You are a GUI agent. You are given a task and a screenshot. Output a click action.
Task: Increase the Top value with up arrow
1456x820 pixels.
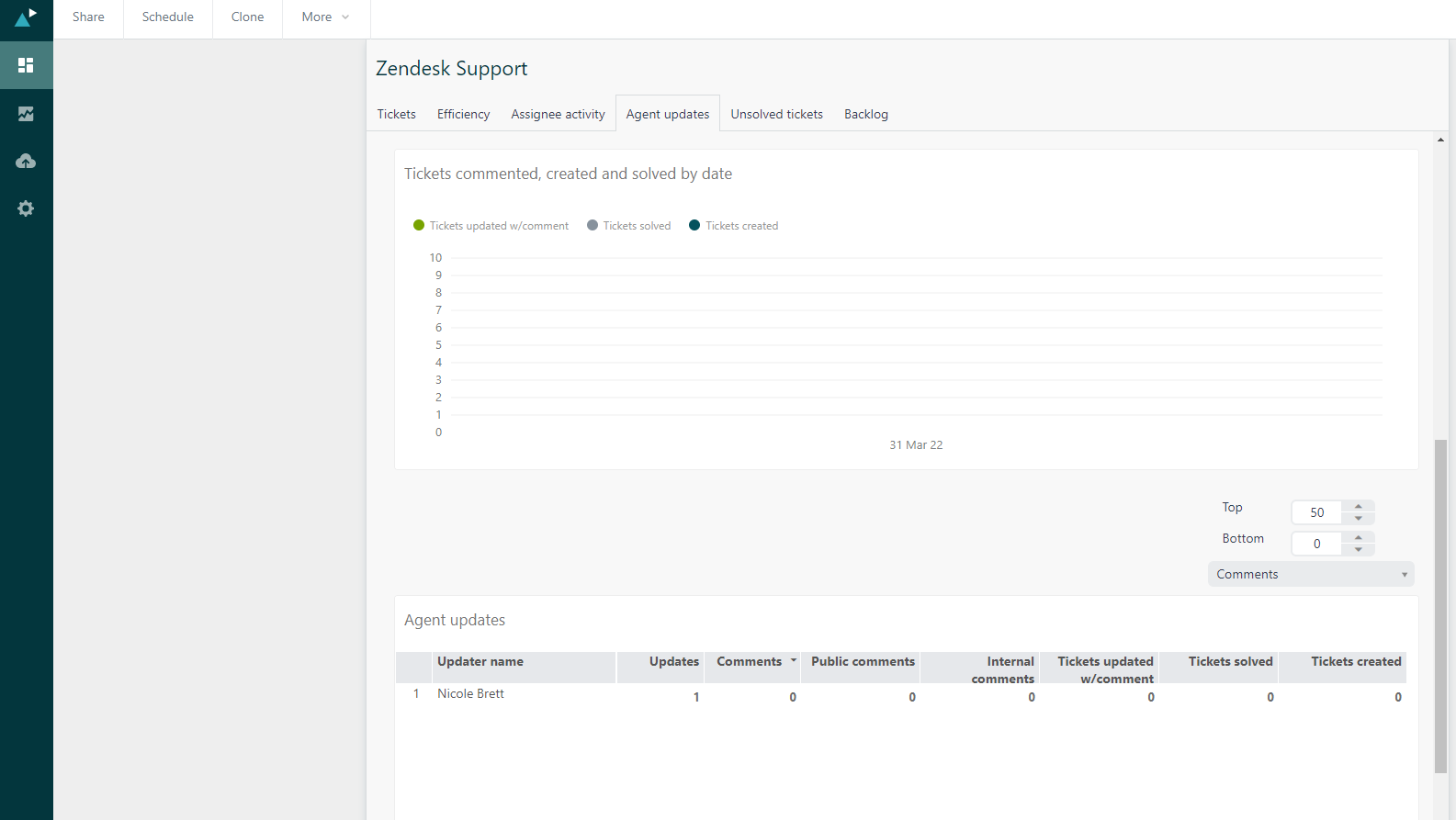(x=1359, y=507)
